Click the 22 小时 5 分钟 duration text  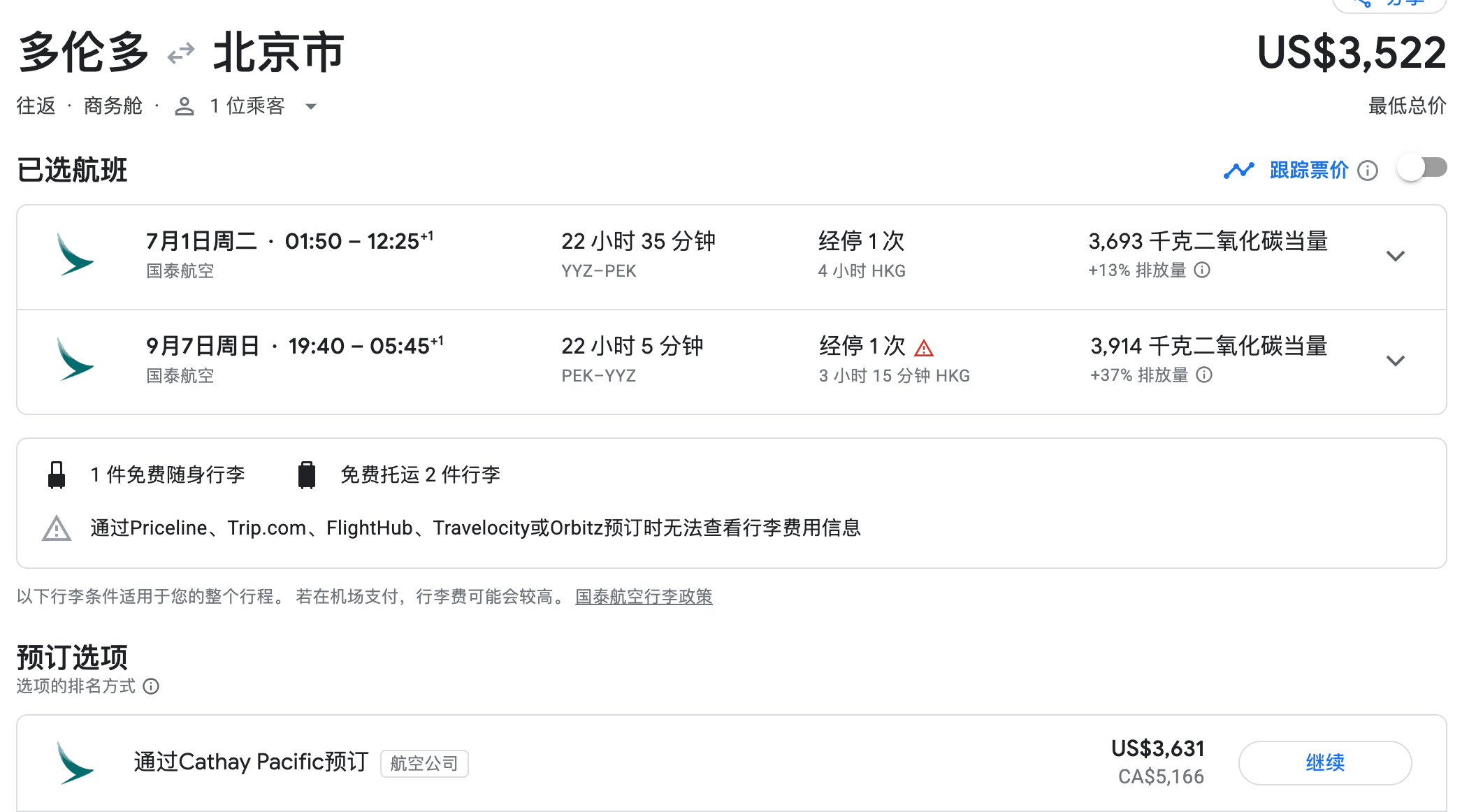(632, 346)
